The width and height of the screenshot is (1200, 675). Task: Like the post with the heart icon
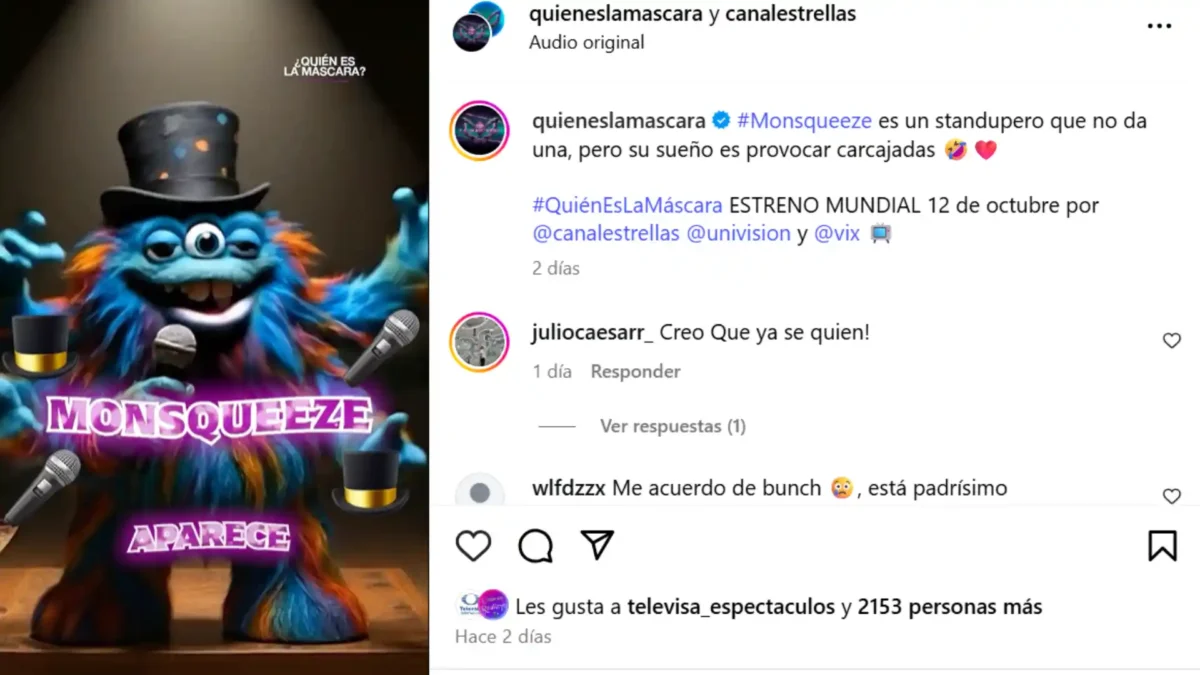pos(473,545)
